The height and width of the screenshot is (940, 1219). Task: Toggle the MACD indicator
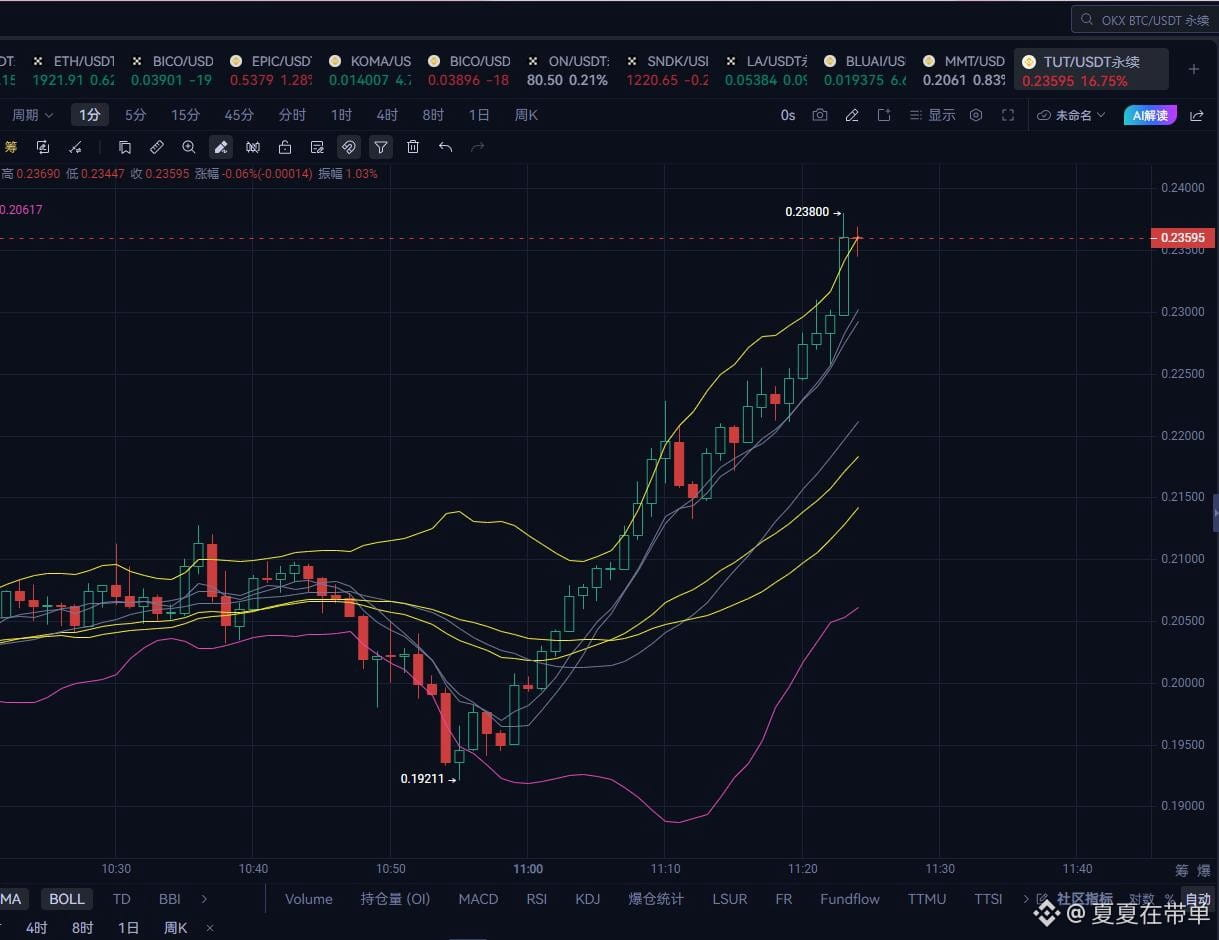(x=478, y=899)
